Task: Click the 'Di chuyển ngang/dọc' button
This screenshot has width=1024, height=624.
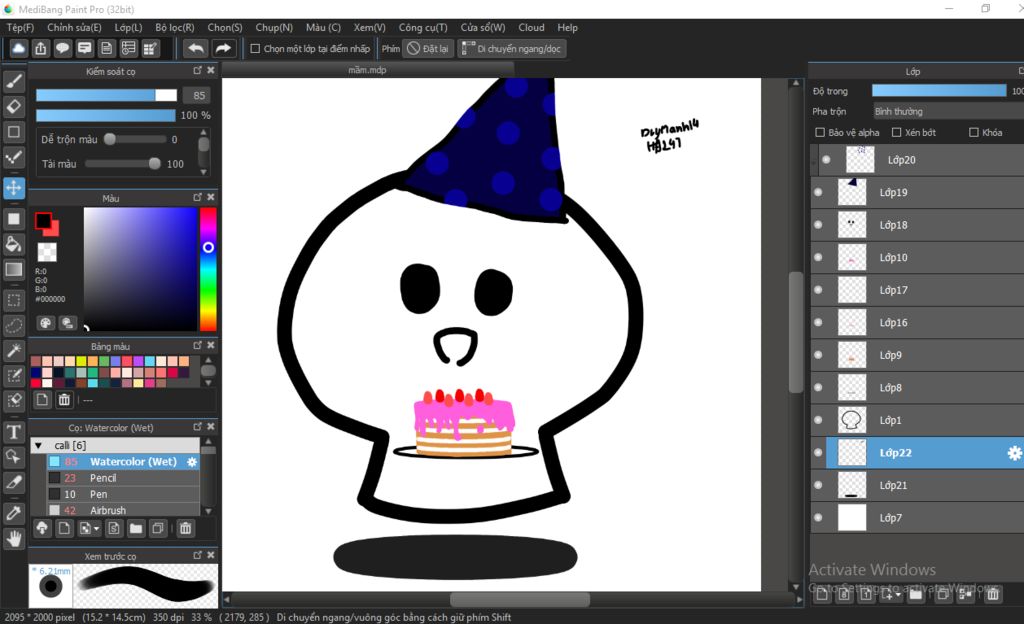Action: point(511,48)
